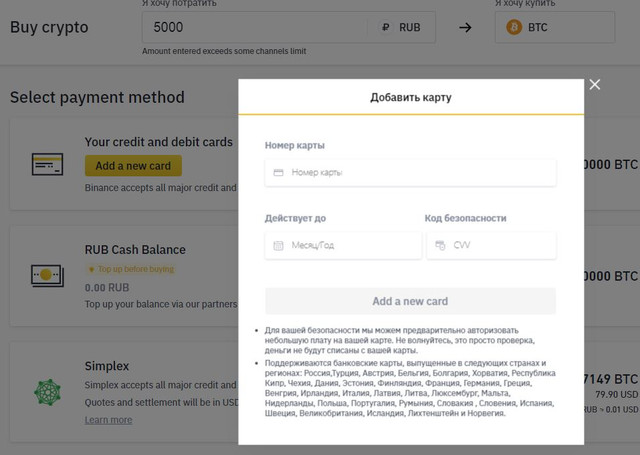Viewport: 640px width, 455px height.
Task: Click the arrow between RUB and BTC
Action: [x=465, y=27]
